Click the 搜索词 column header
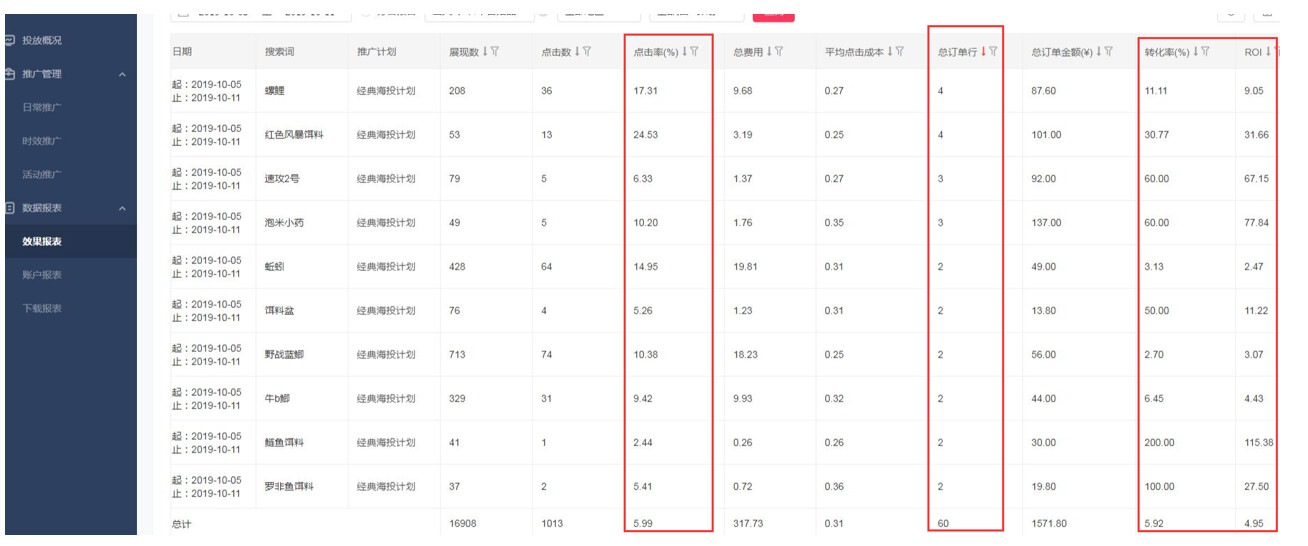1308x546 pixels. coord(280,51)
